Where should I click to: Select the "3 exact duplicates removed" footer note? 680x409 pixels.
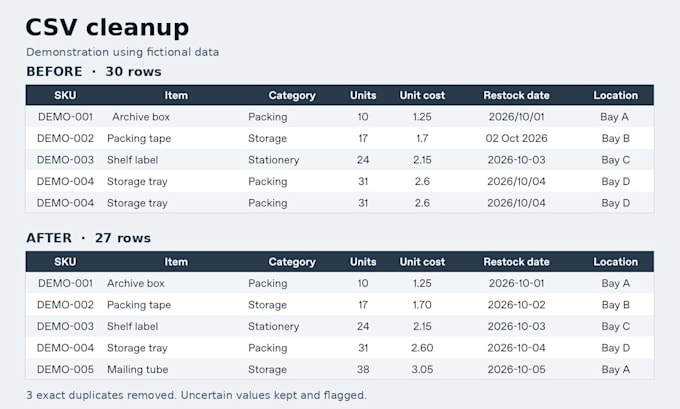tap(101, 395)
